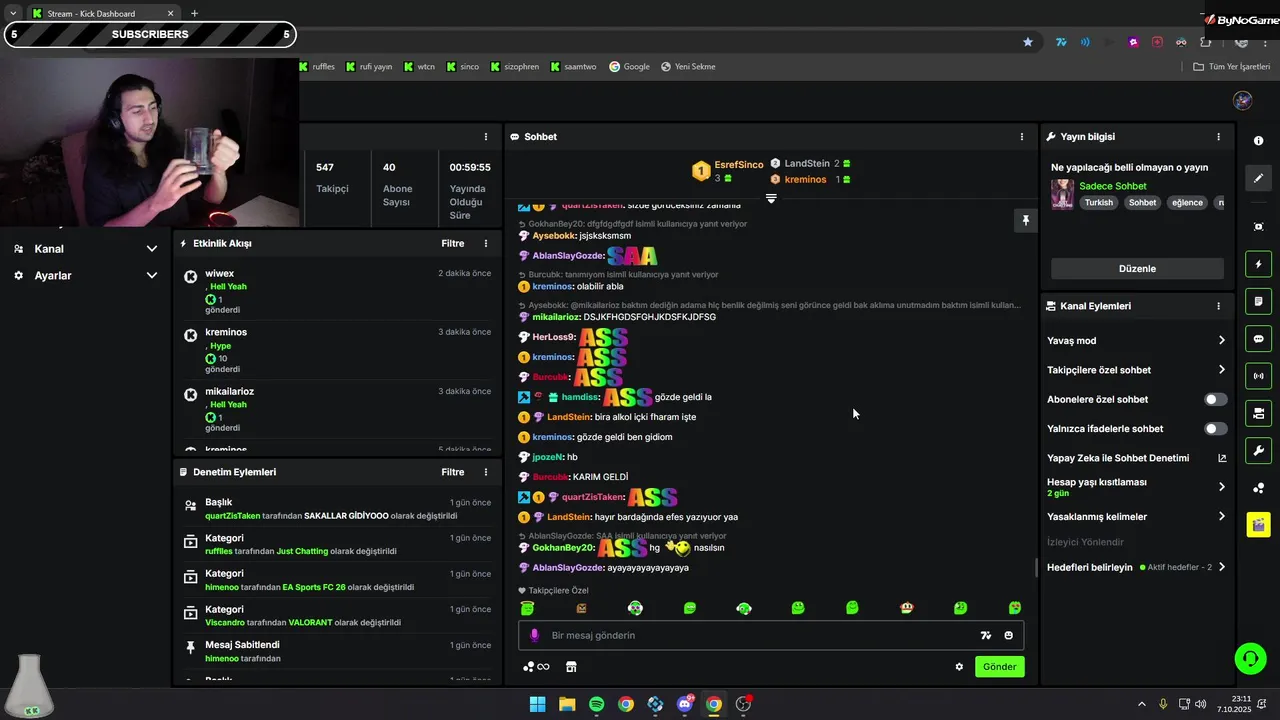Select the pencil edit icon in sidebar
The image size is (1280, 720).
pos(1258,178)
